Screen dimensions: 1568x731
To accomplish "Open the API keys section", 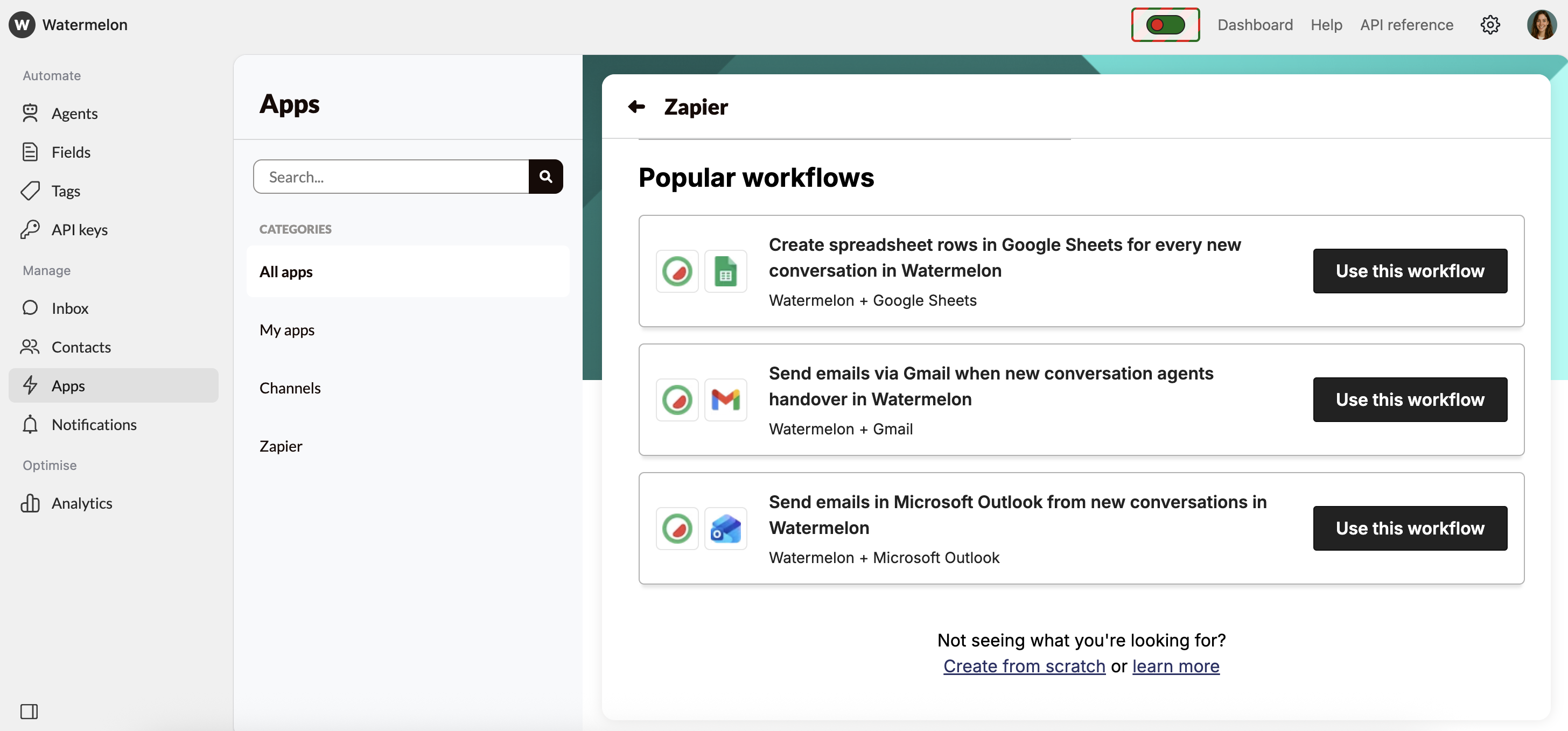I will pos(79,229).
